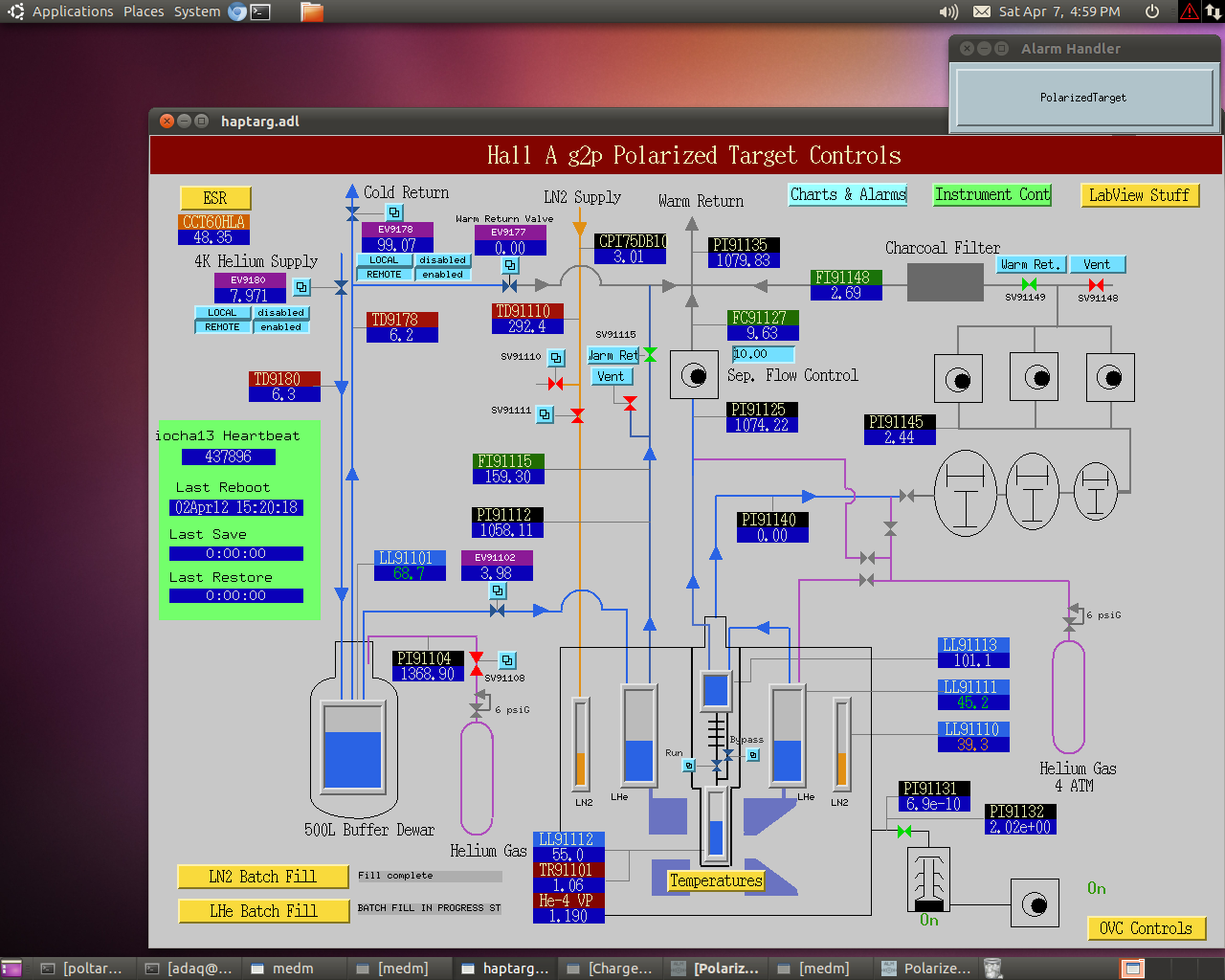Open SV91111 valve control icon

click(545, 414)
